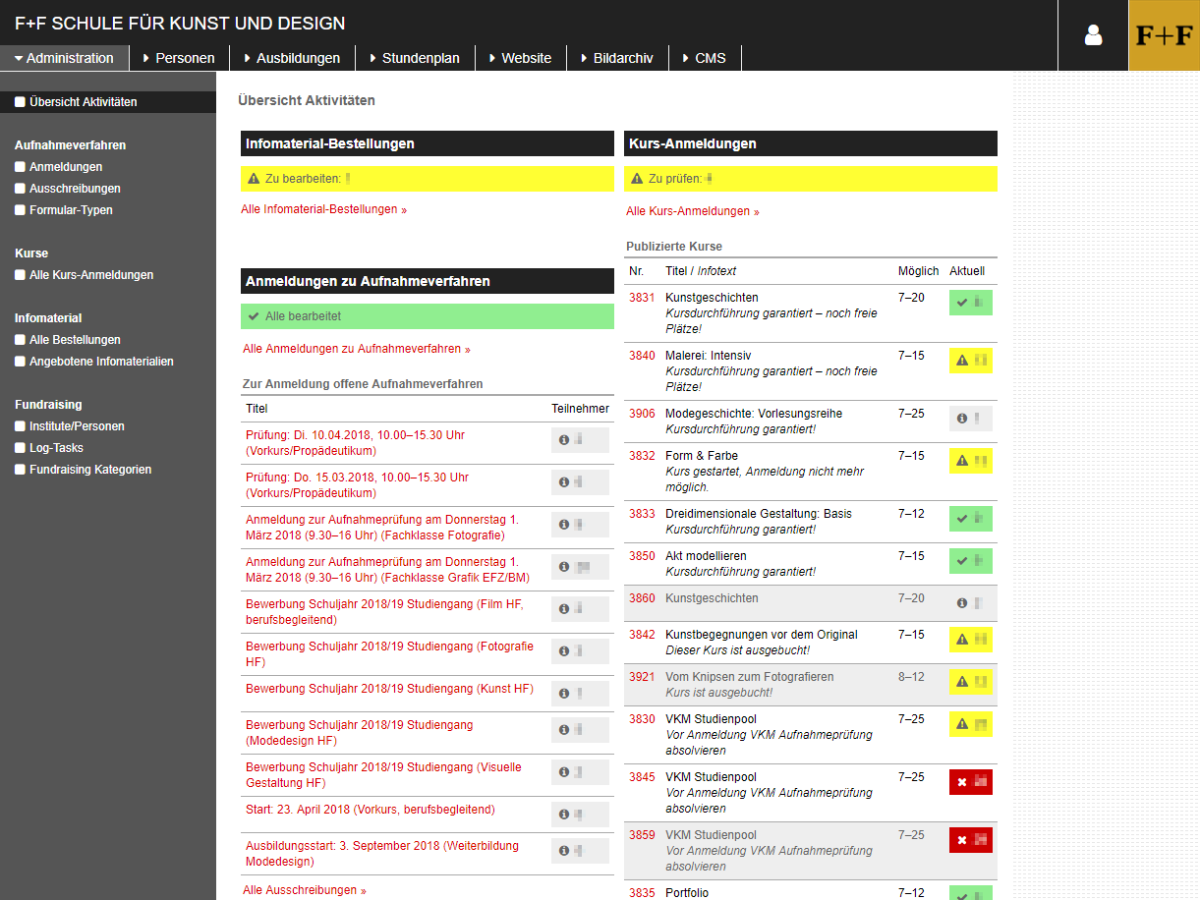1200x900 pixels.
Task: Click participant badge for Visuelle Gestaltung HF
Action: point(580,772)
